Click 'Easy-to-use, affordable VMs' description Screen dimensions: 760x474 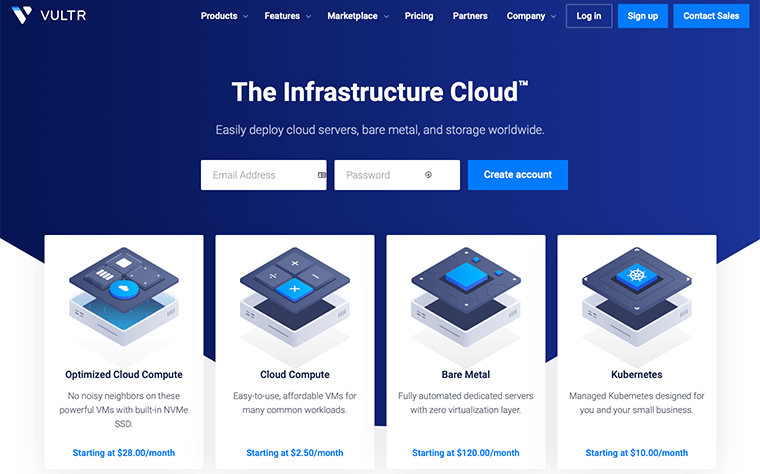(x=295, y=403)
